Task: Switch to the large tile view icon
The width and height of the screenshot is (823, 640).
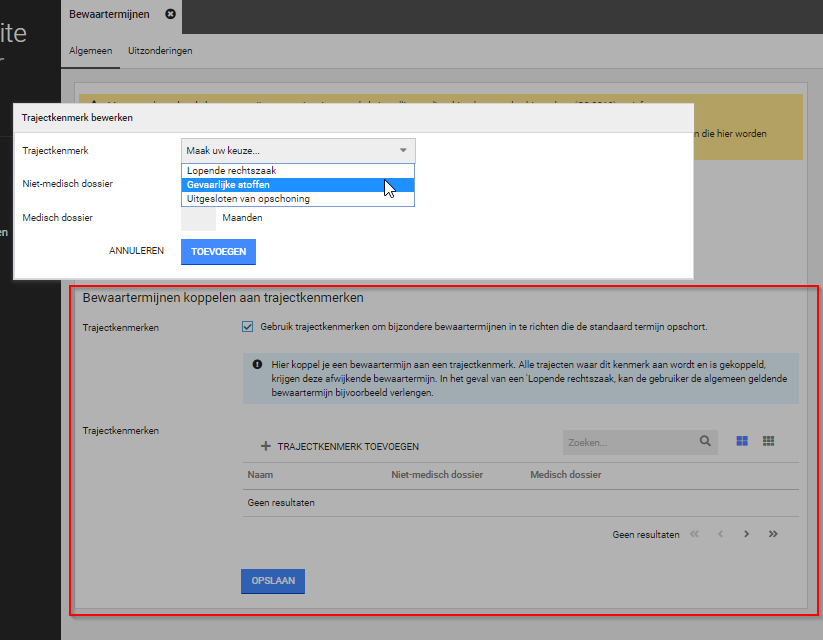Action: 742,441
